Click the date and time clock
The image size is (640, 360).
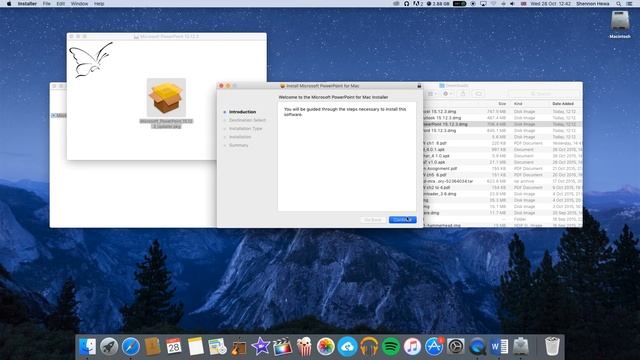pyautogui.click(x=551, y=4)
